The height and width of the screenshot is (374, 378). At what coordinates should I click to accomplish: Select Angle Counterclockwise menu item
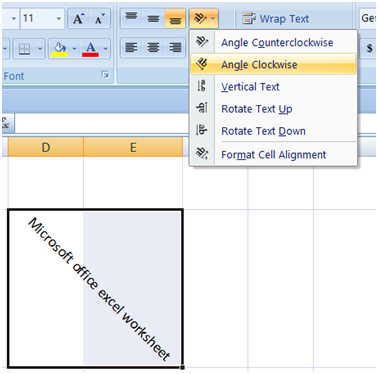(x=273, y=42)
